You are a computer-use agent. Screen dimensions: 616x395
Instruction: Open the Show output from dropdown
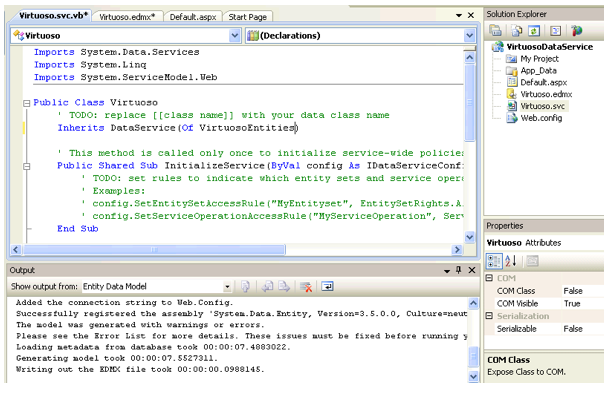tap(157, 287)
